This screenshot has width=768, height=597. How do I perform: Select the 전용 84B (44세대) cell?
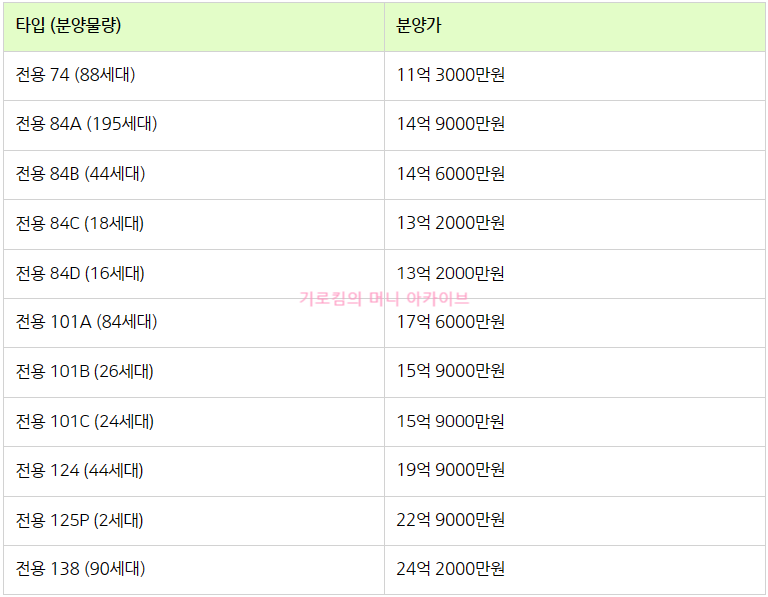(194, 175)
